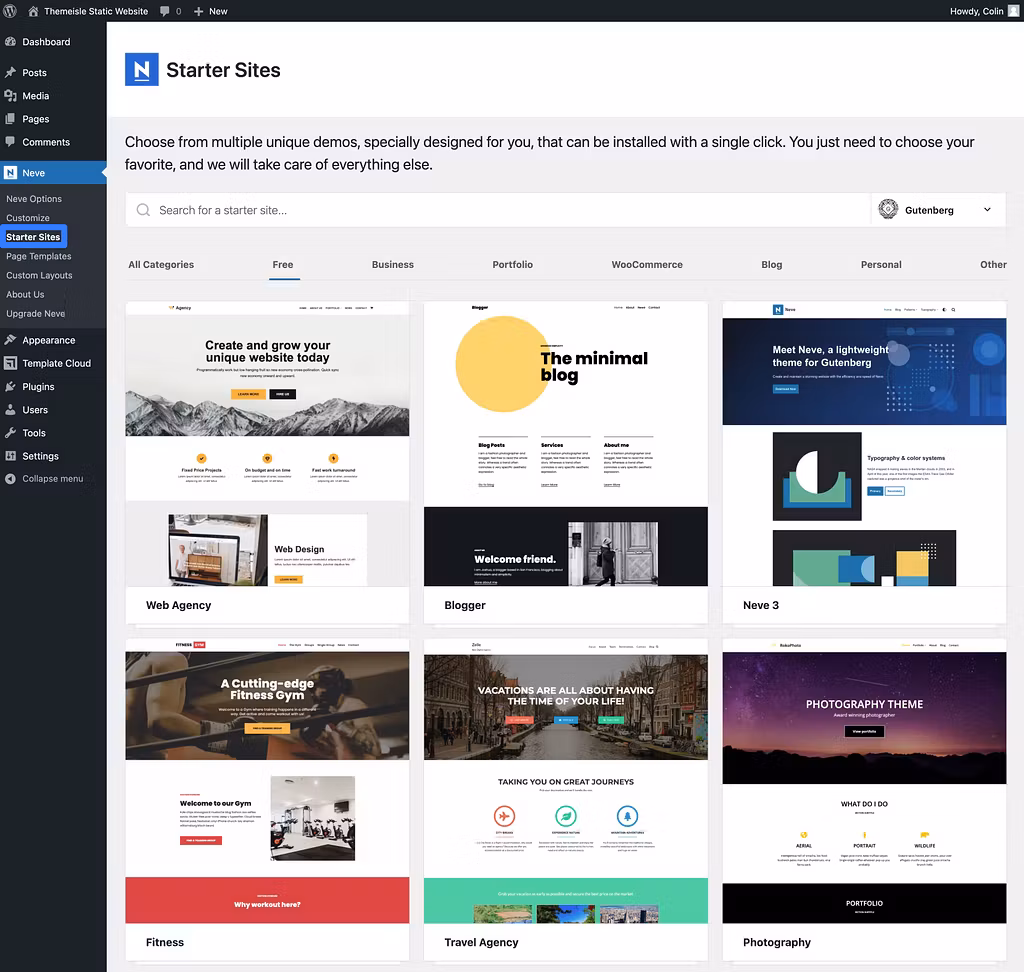1024x972 pixels.
Task: Click the Template Cloud sidebar icon
Action: (x=13, y=363)
